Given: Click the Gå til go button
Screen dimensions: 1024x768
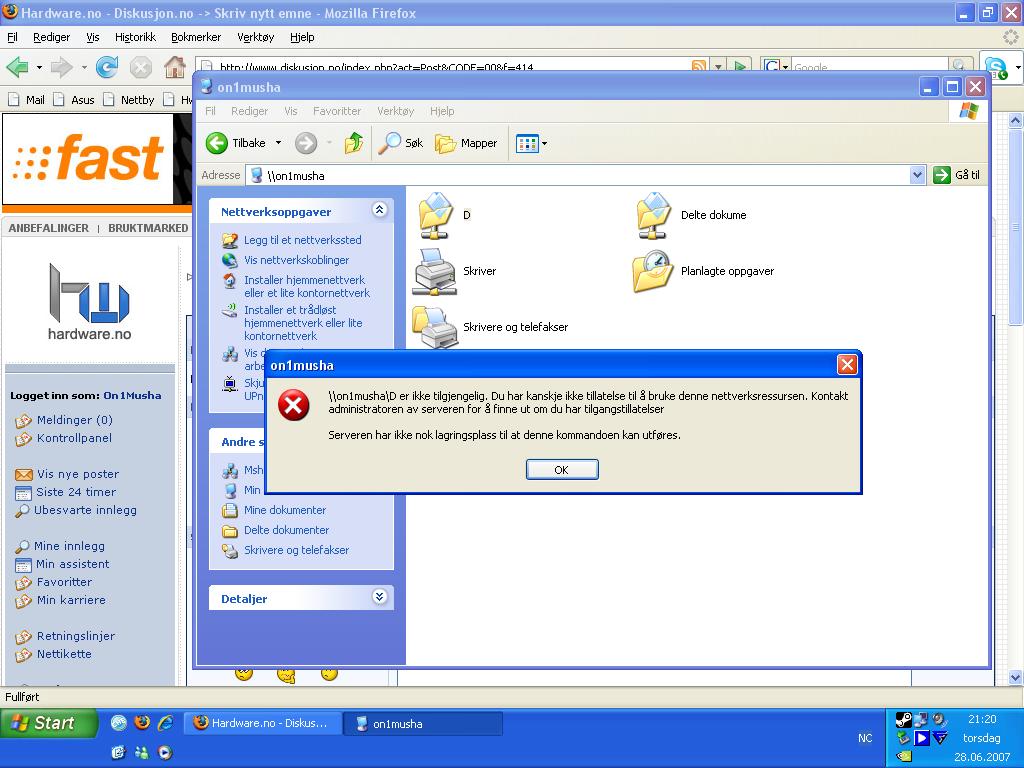Looking at the screenshot, I should 957,175.
